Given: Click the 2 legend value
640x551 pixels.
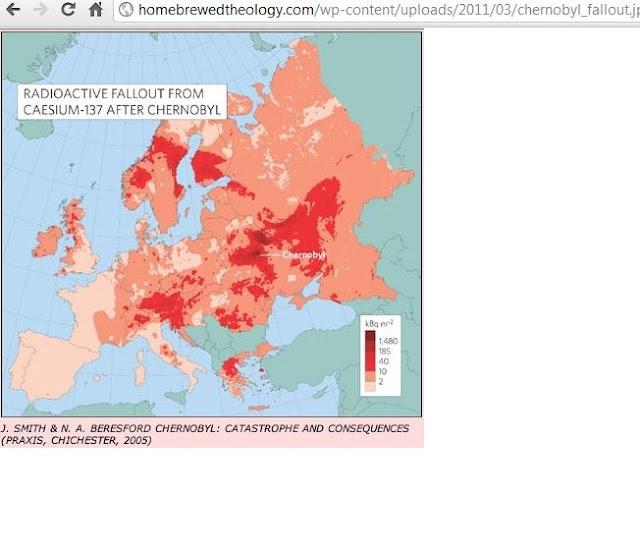Looking at the screenshot, I should [x=381, y=382].
